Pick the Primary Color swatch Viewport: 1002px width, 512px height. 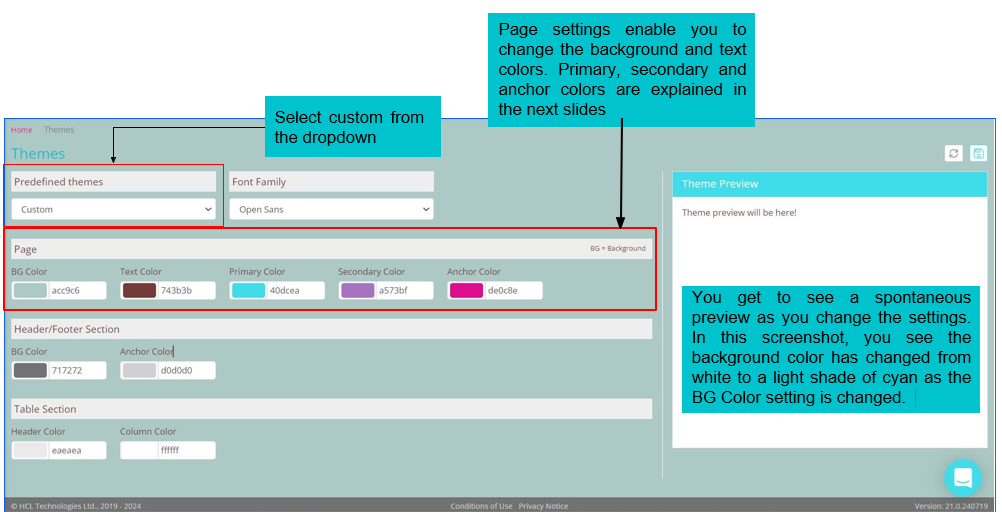(249, 291)
